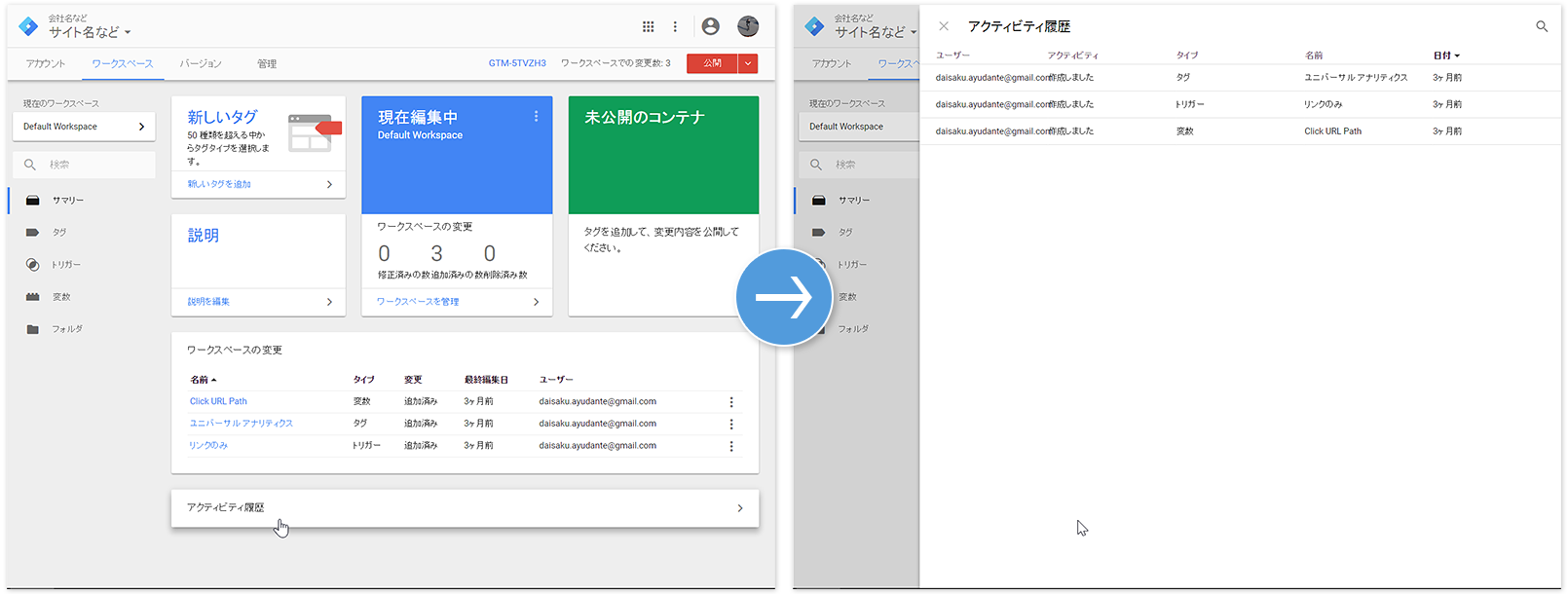Click the account circle icon
The height and width of the screenshot is (594, 1568).
click(711, 26)
